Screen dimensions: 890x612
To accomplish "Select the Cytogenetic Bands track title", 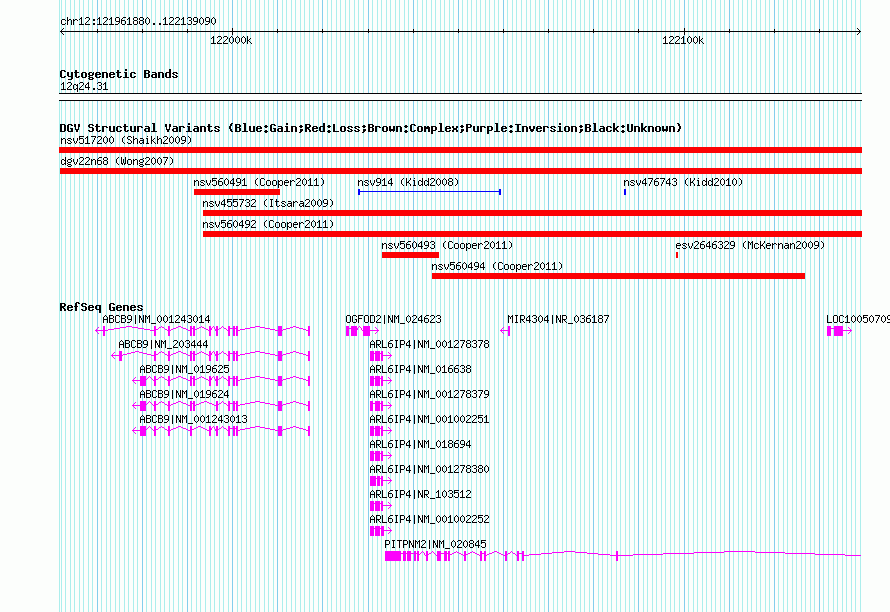I will coord(119,74).
